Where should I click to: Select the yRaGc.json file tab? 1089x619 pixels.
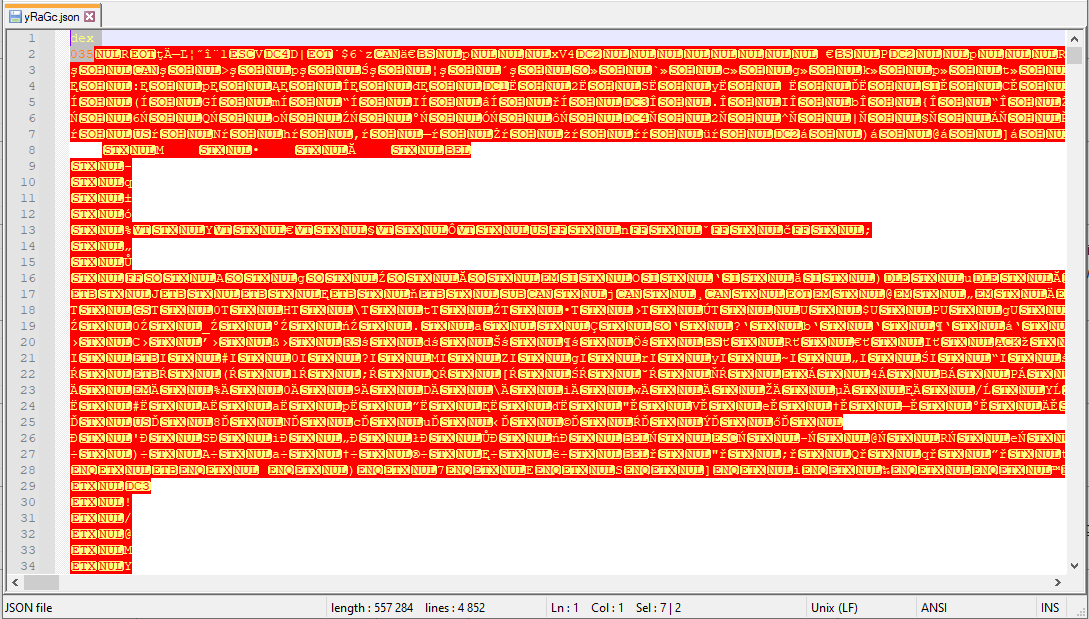(50, 17)
